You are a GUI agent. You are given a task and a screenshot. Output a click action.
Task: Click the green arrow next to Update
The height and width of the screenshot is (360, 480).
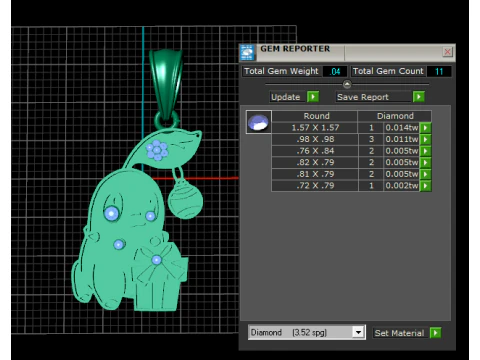click(313, 97)
